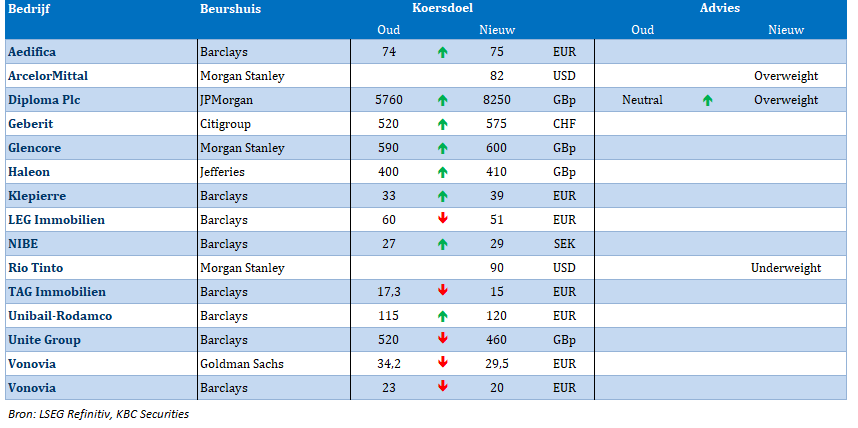Click the CHF currency cell
The height and width of the screenshot is (428, 858).
coord(564,124)
